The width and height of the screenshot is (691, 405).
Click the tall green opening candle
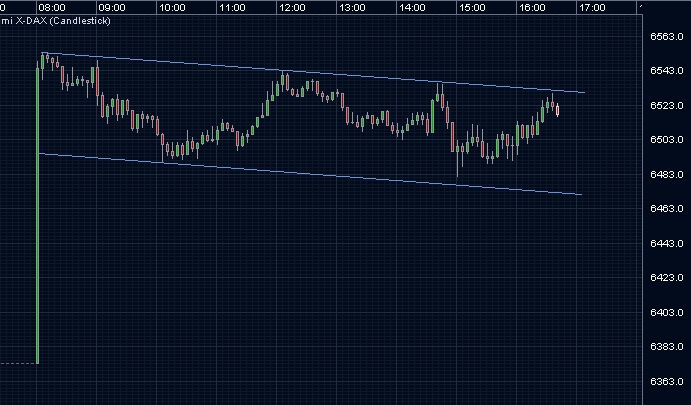click(x=37, y=216)
